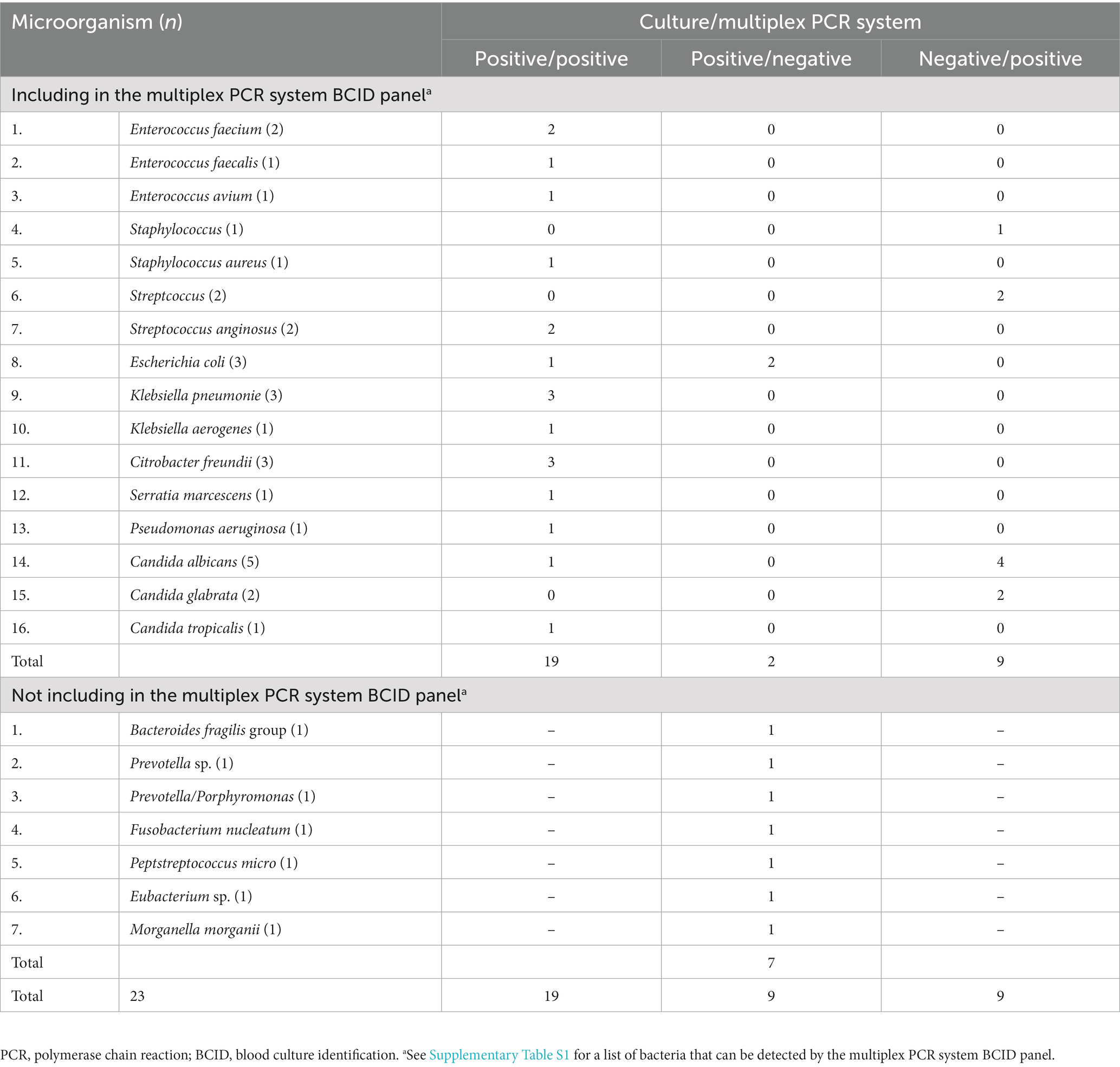Click the 'Culture/multiplex PCR system' header
1120x1067 pixels.
(x=780, y=22)
